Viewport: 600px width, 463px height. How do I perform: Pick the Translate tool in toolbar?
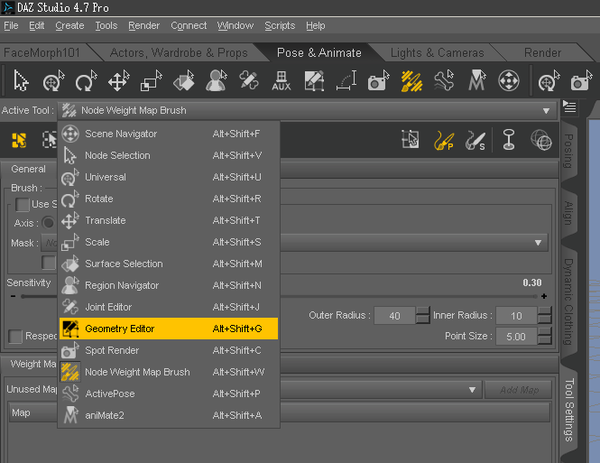click(119, 81)
